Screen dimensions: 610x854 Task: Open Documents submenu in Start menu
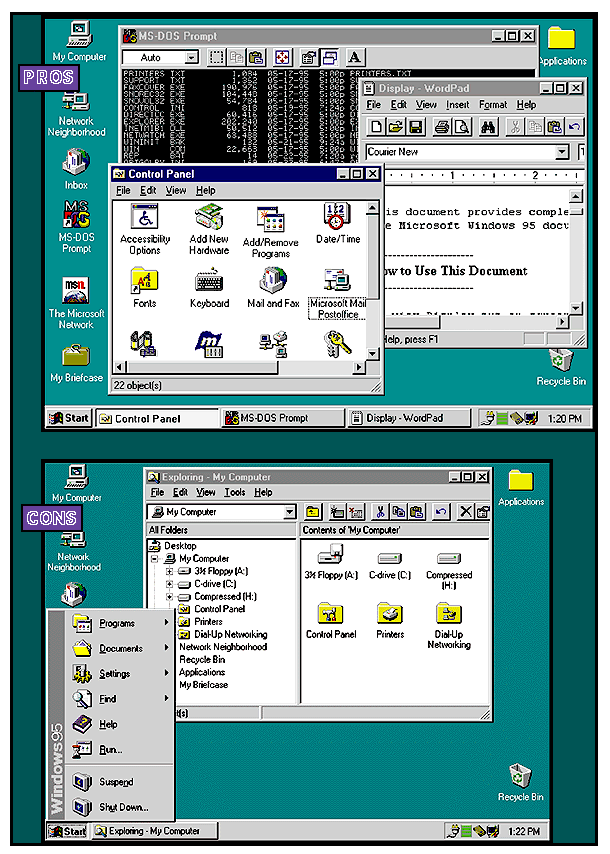tap(120, 648)
